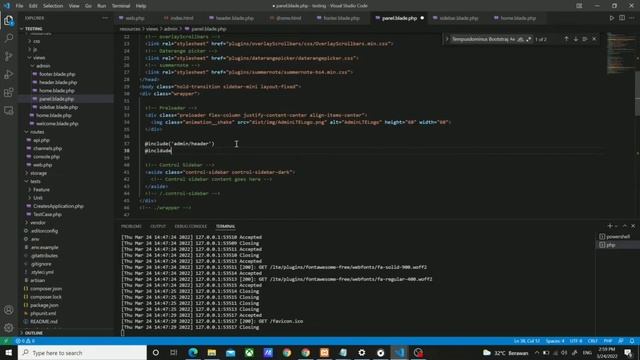The width and height of the screenshot is (640, 360).
Task: Collapse the routes folder
Action: [37, 132]
